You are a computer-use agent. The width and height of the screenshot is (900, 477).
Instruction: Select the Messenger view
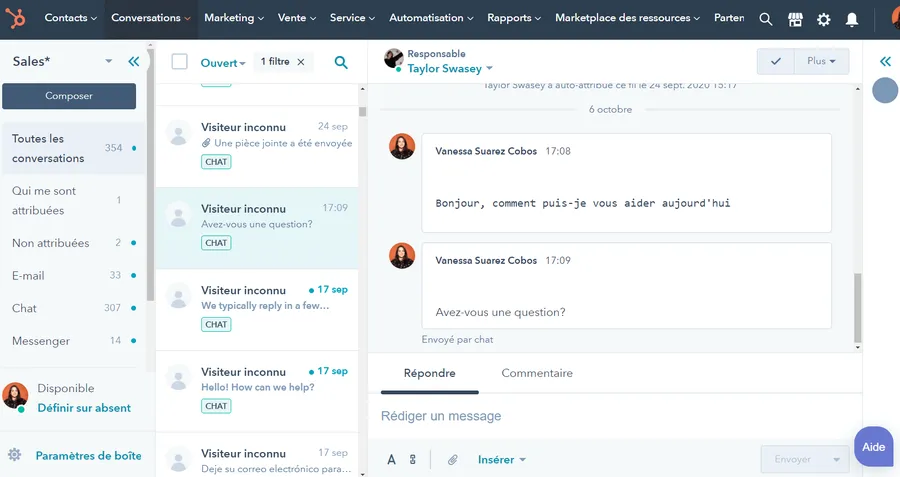click(73, 341)
